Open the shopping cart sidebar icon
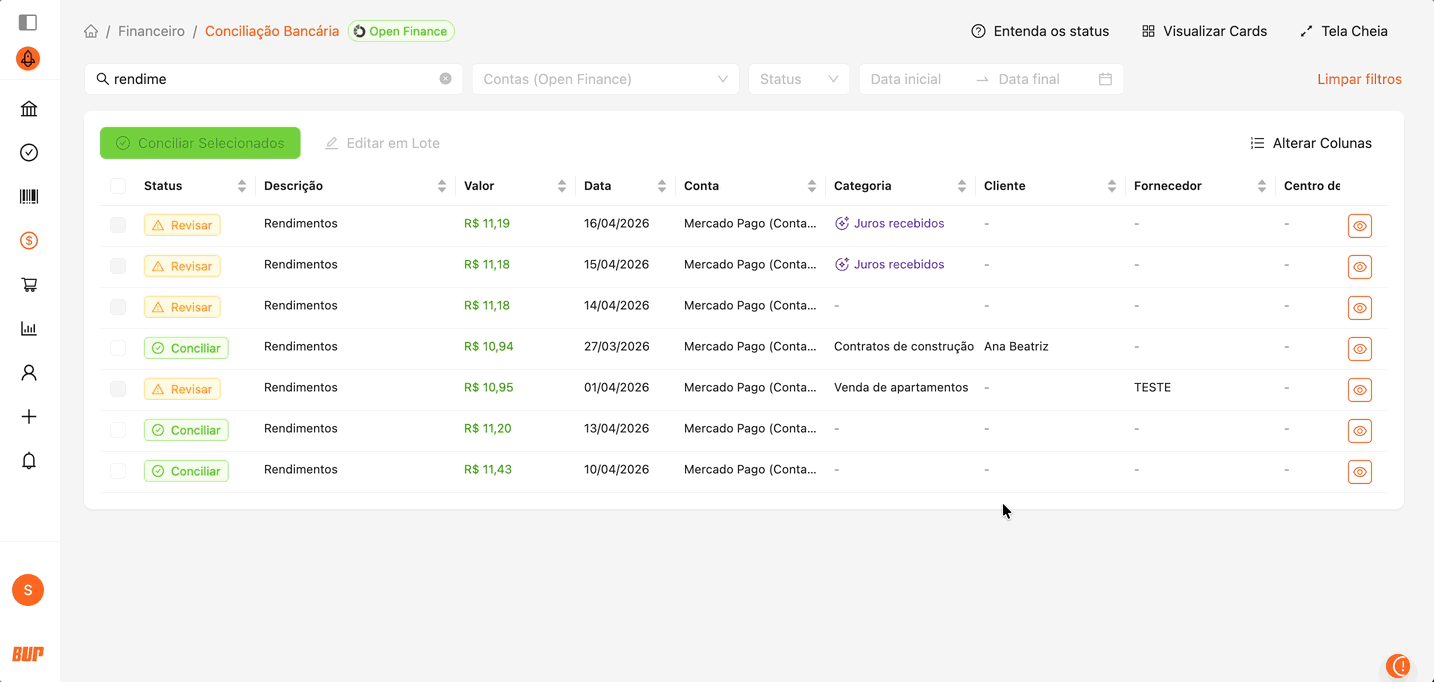Viewport: 1434px width, 682px height. (29, 285)
